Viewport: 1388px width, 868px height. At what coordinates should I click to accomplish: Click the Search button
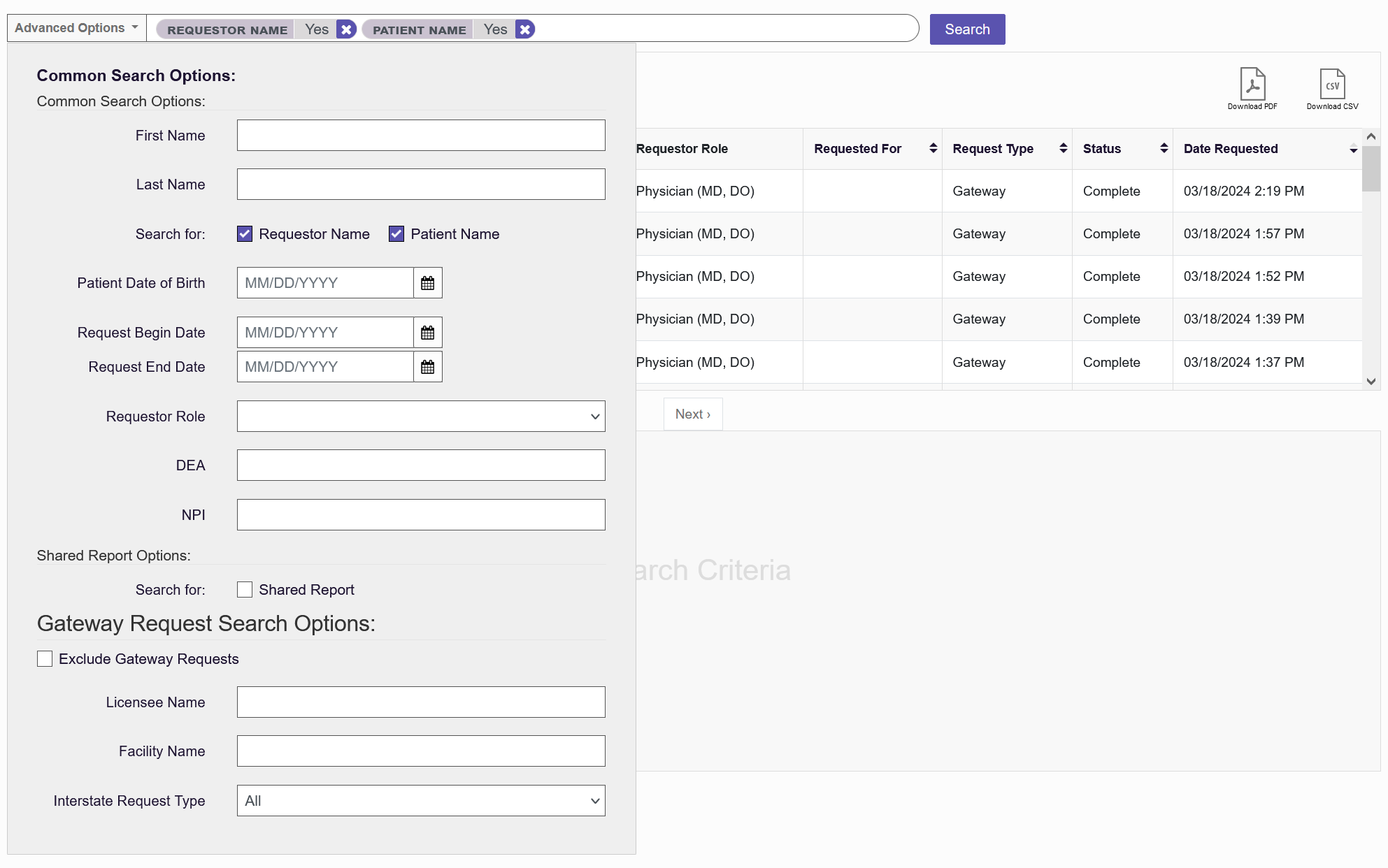tap(967, 29)
